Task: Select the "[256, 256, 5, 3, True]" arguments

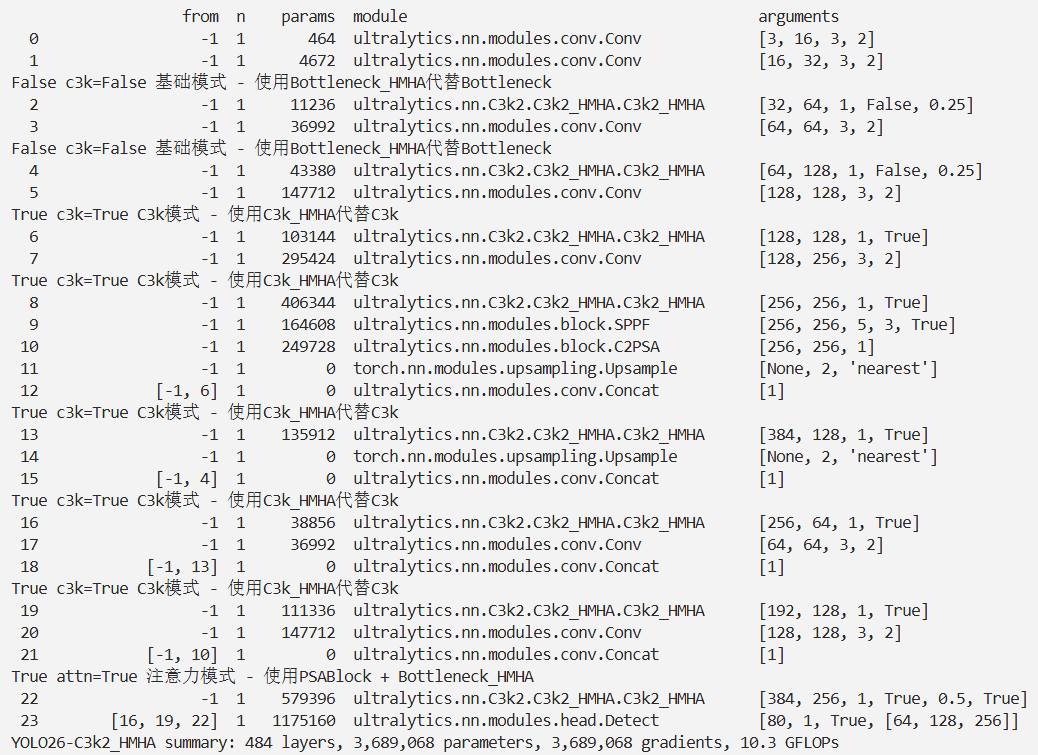Action: 857,324
